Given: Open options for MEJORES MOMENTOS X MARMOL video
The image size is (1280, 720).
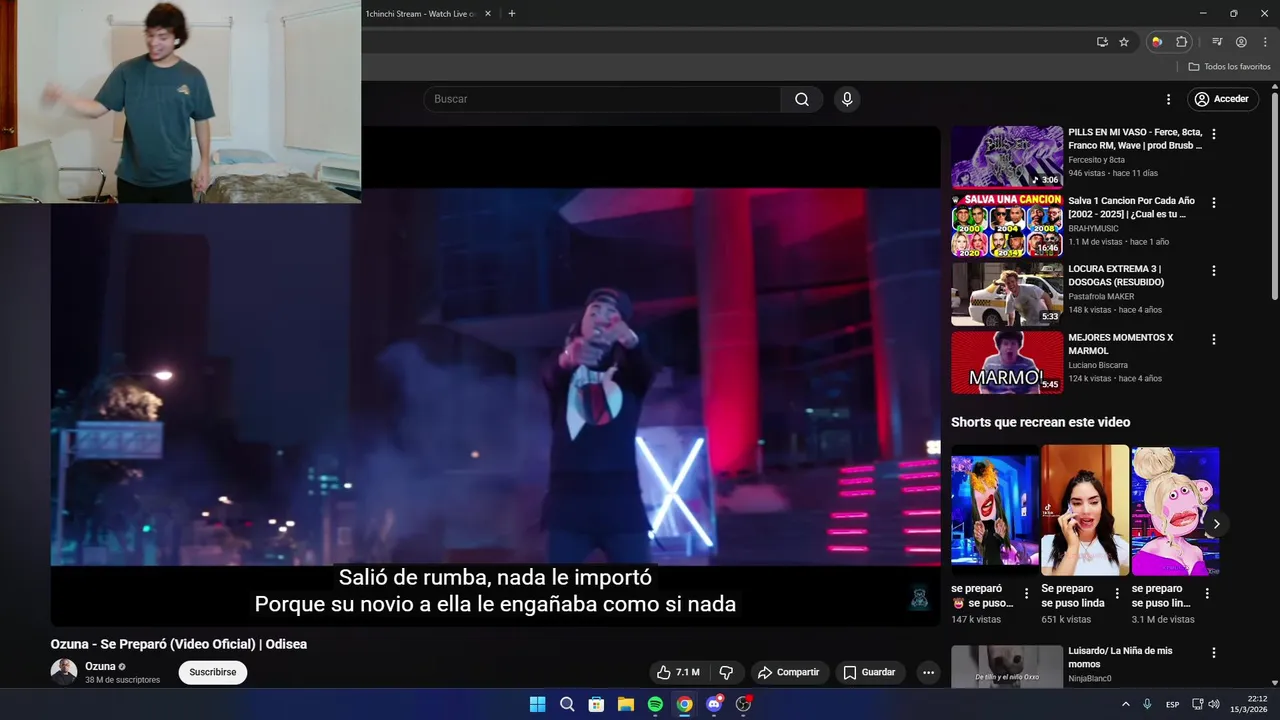Looking at the screenshot, I should click(1214, 339).
